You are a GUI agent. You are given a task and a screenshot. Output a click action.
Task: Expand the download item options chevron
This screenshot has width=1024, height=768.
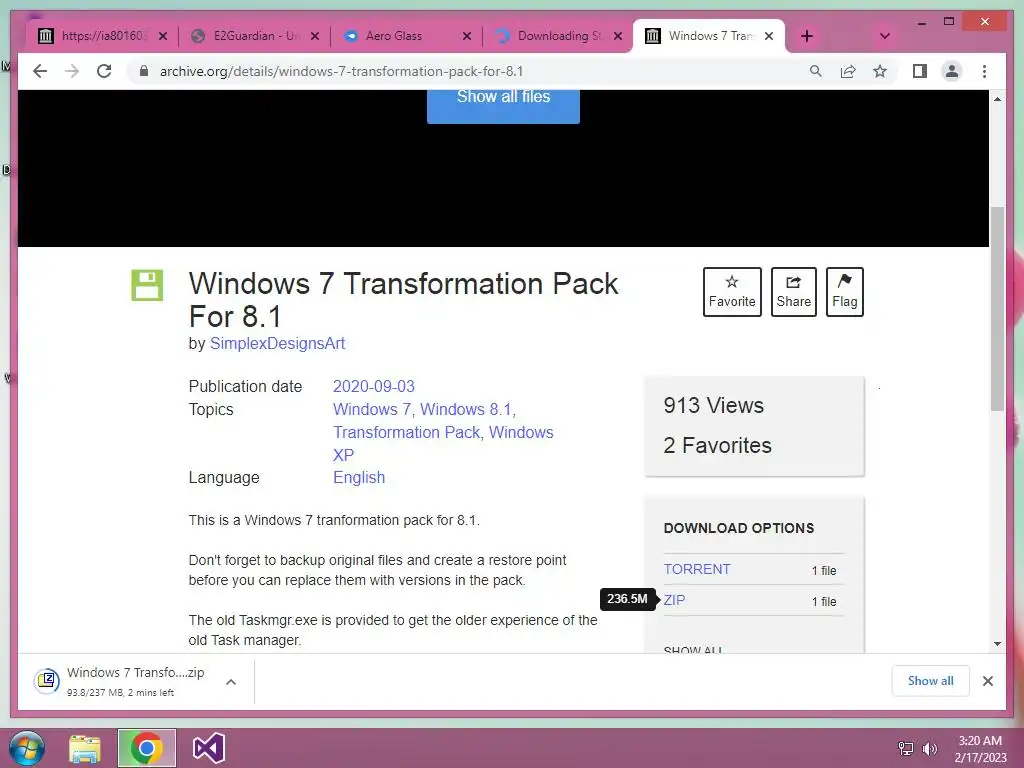point(231,682)
